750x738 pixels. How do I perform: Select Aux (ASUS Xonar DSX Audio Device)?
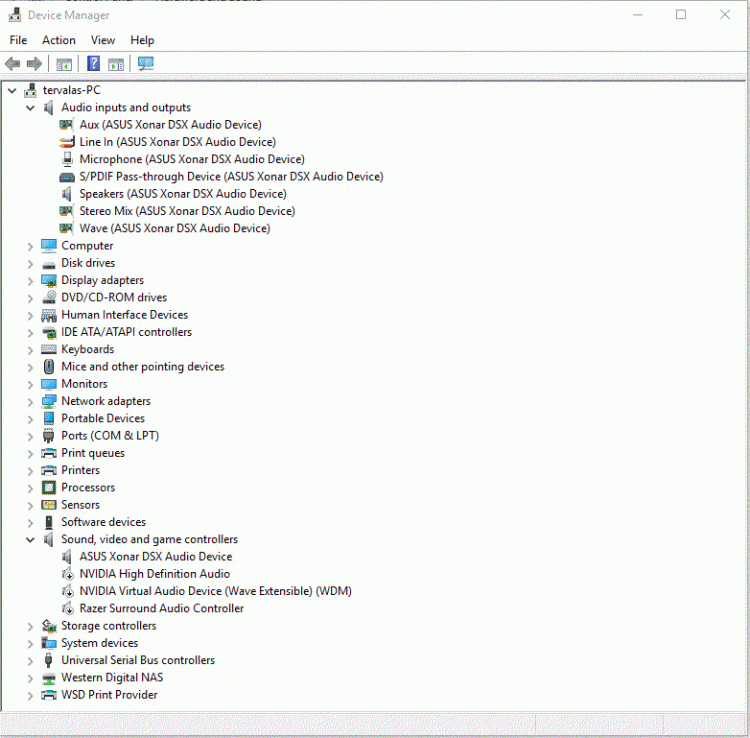point(170,125)
